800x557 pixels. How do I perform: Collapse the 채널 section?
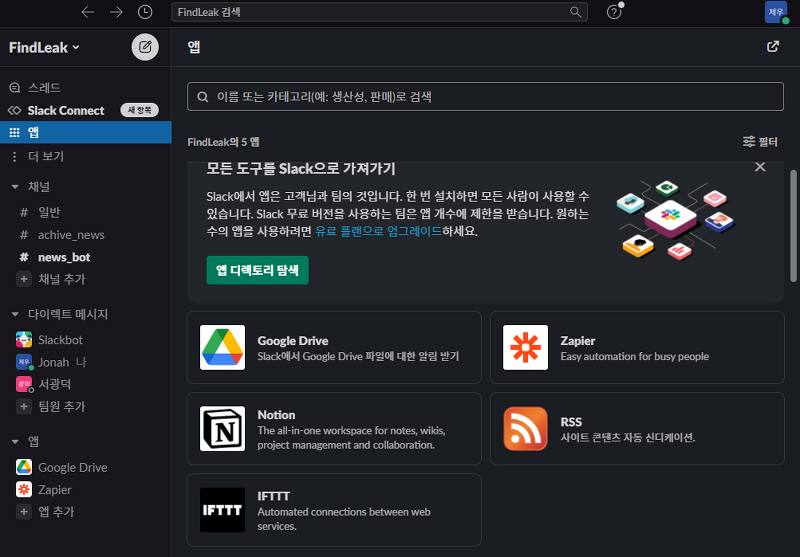[x=15, y=187]
